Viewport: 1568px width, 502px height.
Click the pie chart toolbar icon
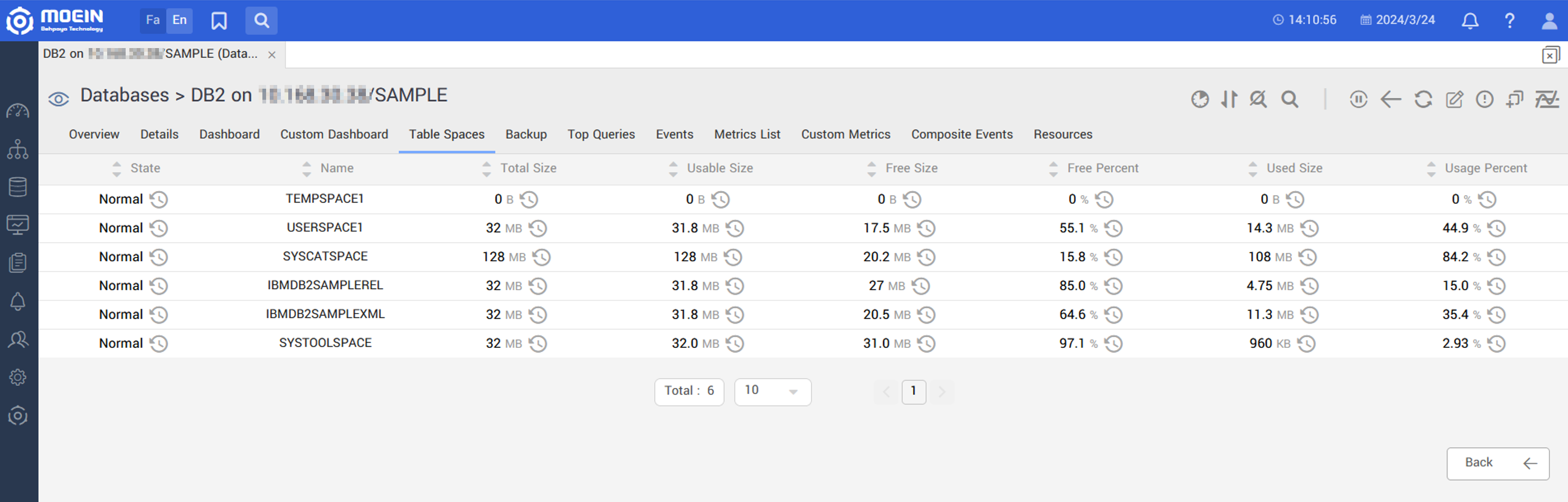pos(1199,99)
